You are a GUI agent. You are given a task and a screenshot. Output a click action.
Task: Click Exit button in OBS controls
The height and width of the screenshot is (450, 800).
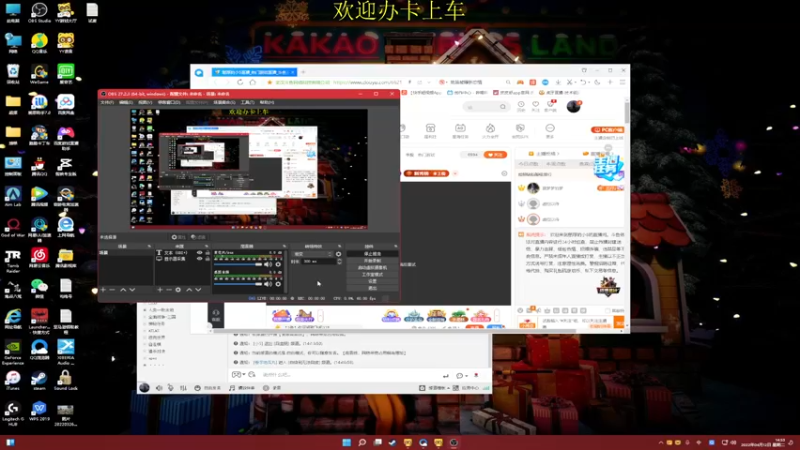tap(372, 288)
